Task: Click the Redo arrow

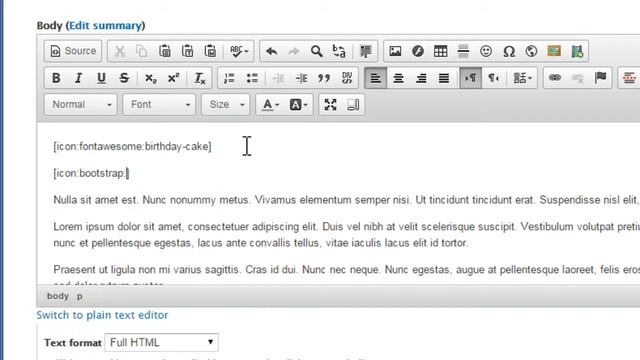Action: pos(294,51)
